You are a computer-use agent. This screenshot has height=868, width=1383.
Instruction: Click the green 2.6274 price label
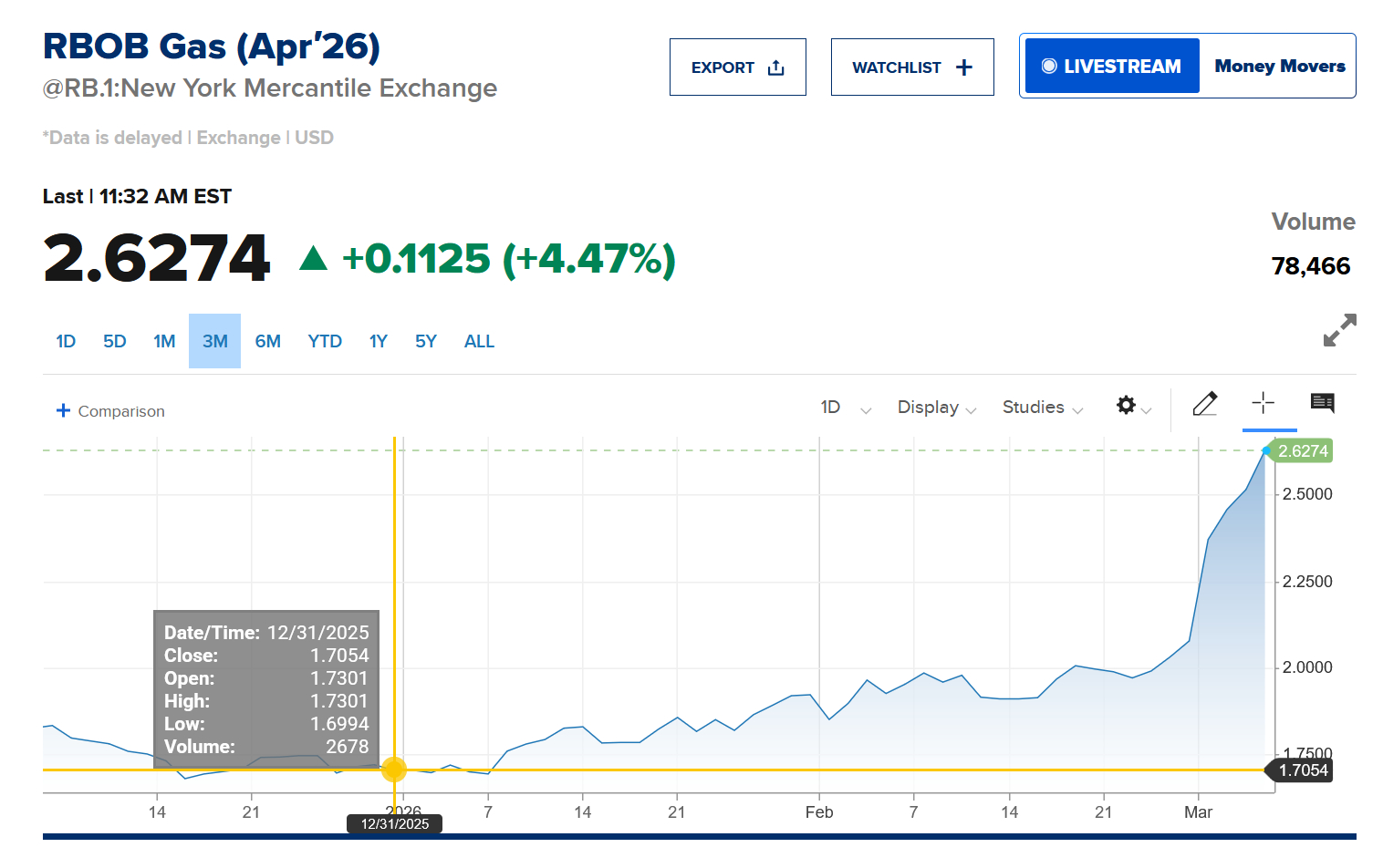[x=1303, y=451]
